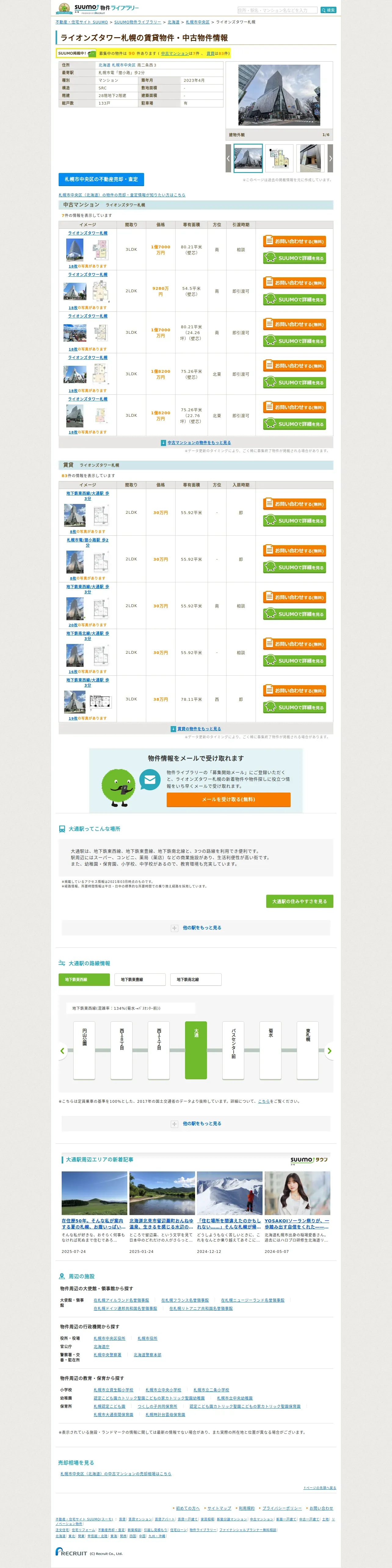Open the 19枚 photo link in the 38万円 rental row
The width and height of the screenshot is (392, 1568).
tap(73, 718)
